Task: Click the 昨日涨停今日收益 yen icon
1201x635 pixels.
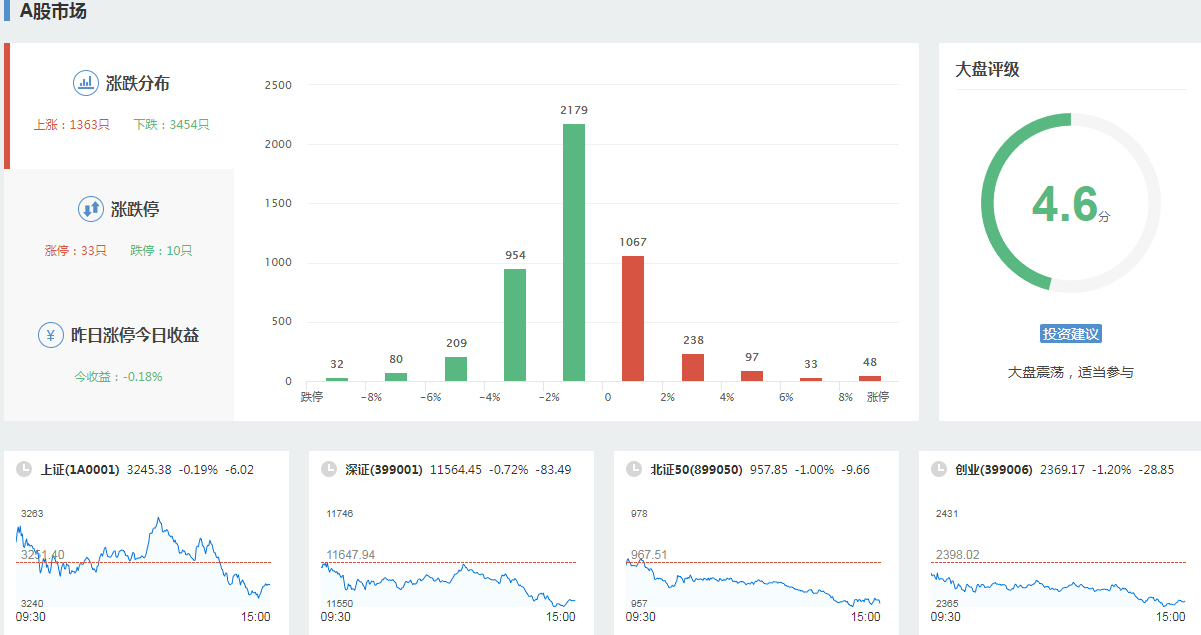Action: 51,335
